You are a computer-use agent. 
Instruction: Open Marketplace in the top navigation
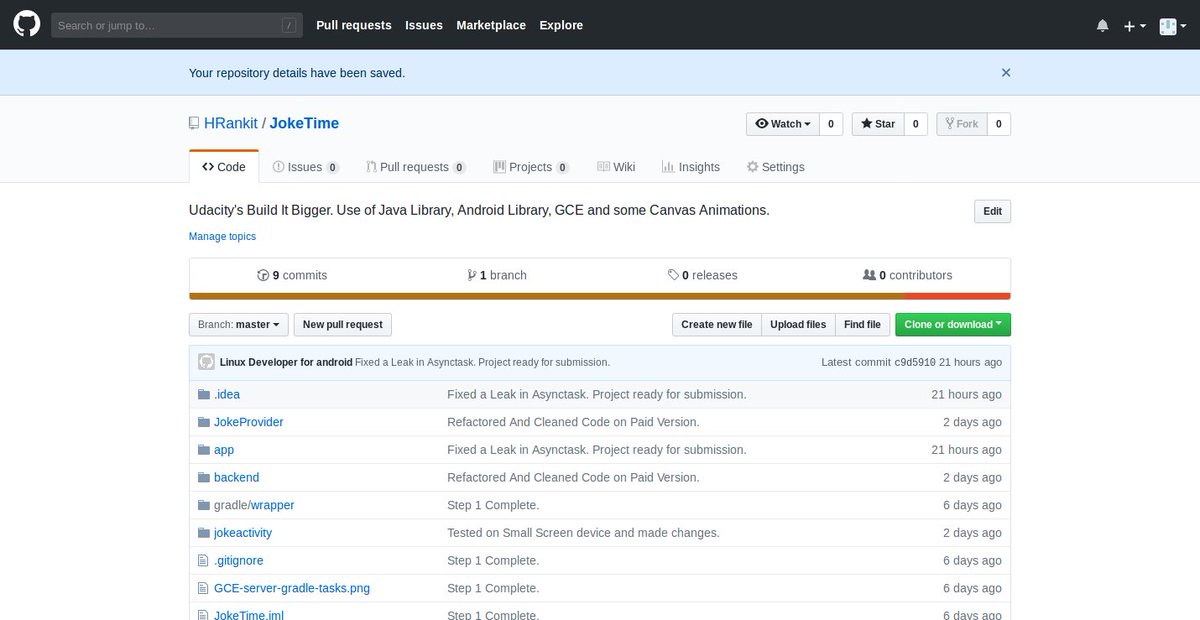point(491,25)
